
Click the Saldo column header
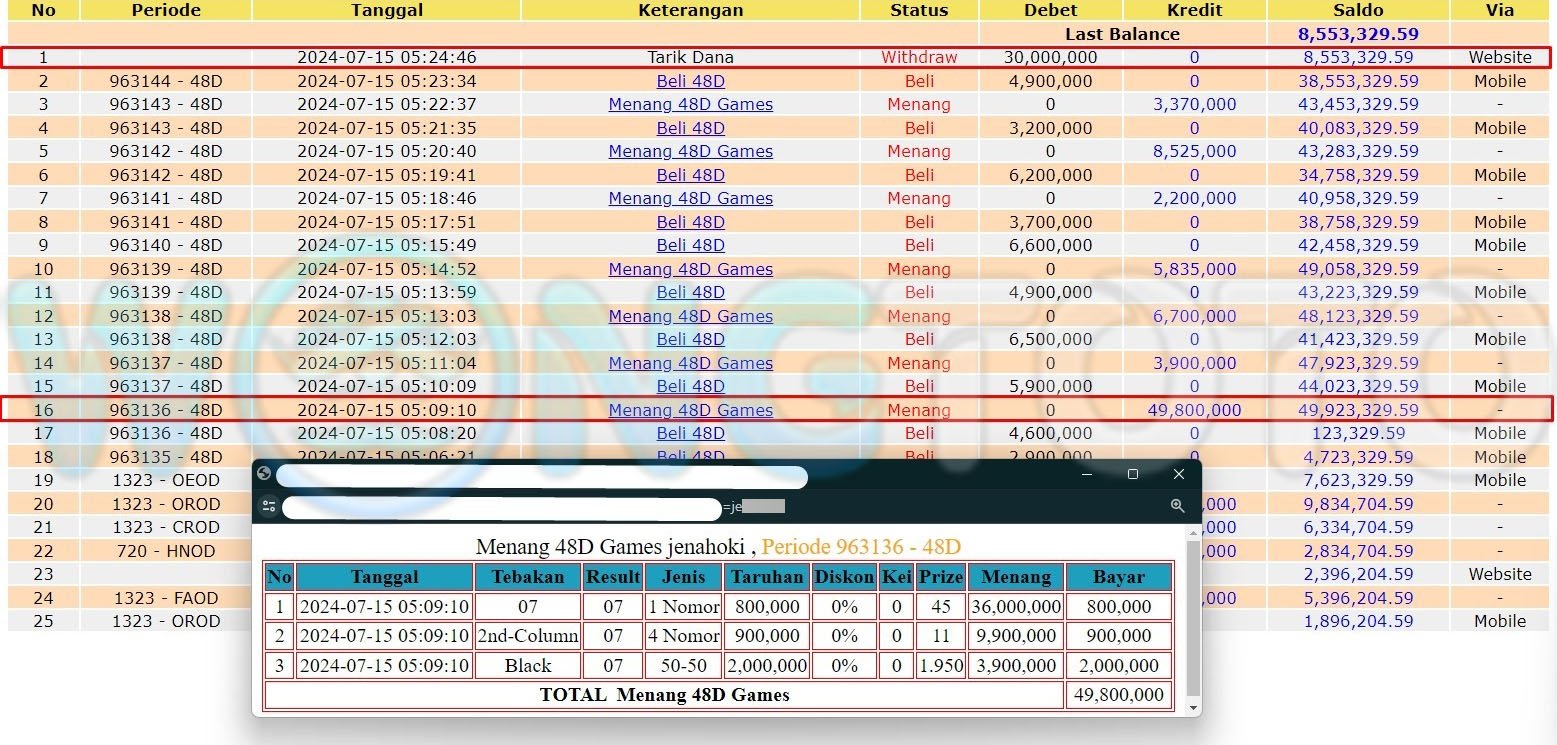(x=1358, y=10)
